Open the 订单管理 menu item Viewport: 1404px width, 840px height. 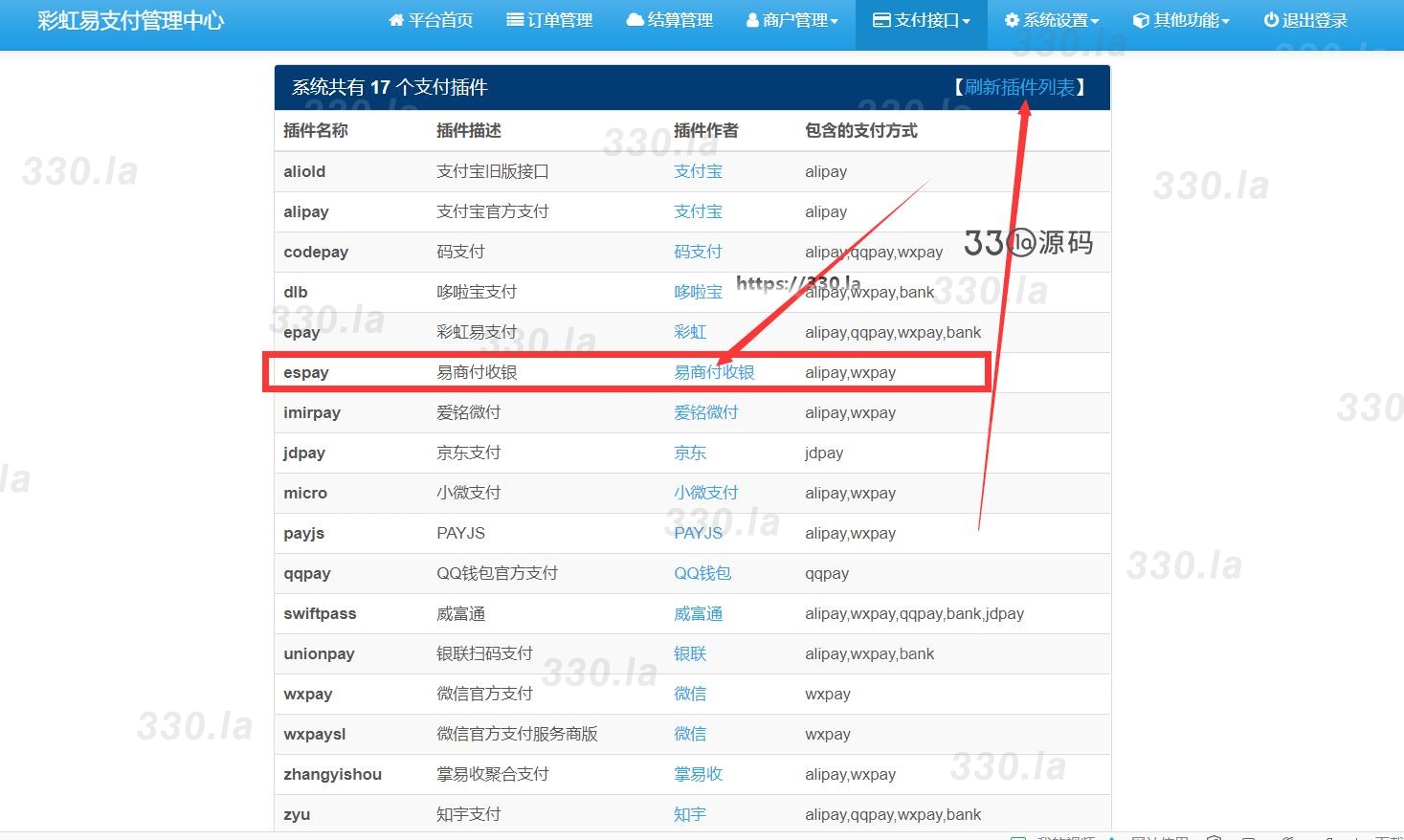(x=560, y=20)
